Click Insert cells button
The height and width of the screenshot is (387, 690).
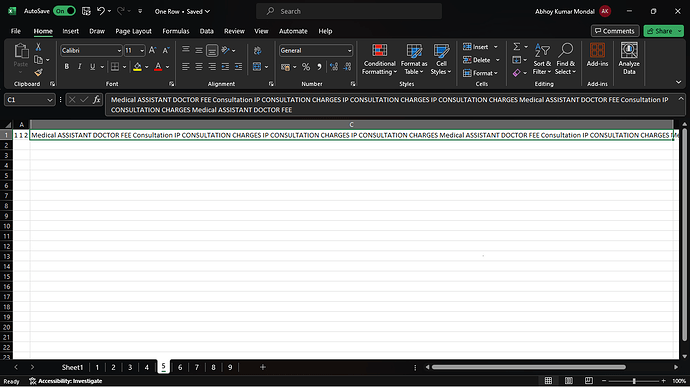tap(476, 47)
